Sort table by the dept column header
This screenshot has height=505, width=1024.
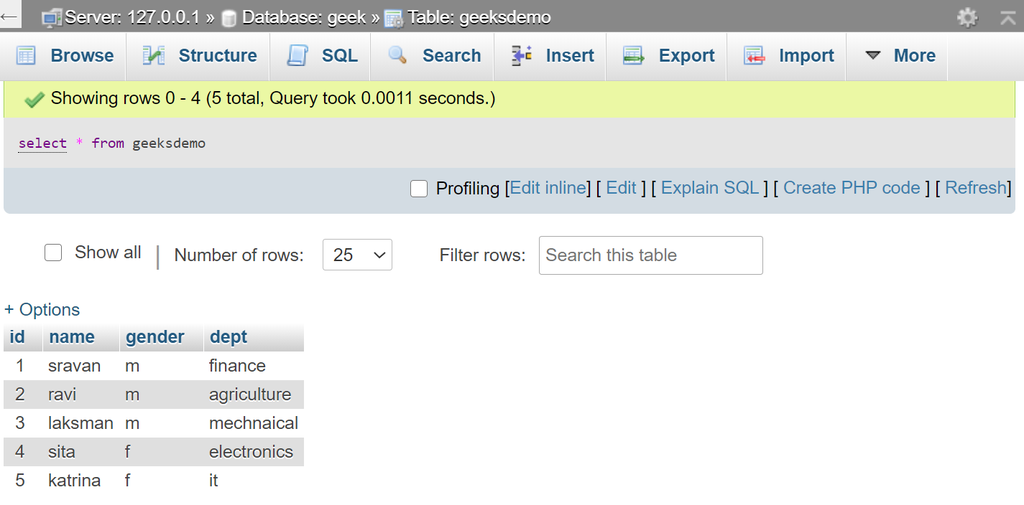click(228, 337)
